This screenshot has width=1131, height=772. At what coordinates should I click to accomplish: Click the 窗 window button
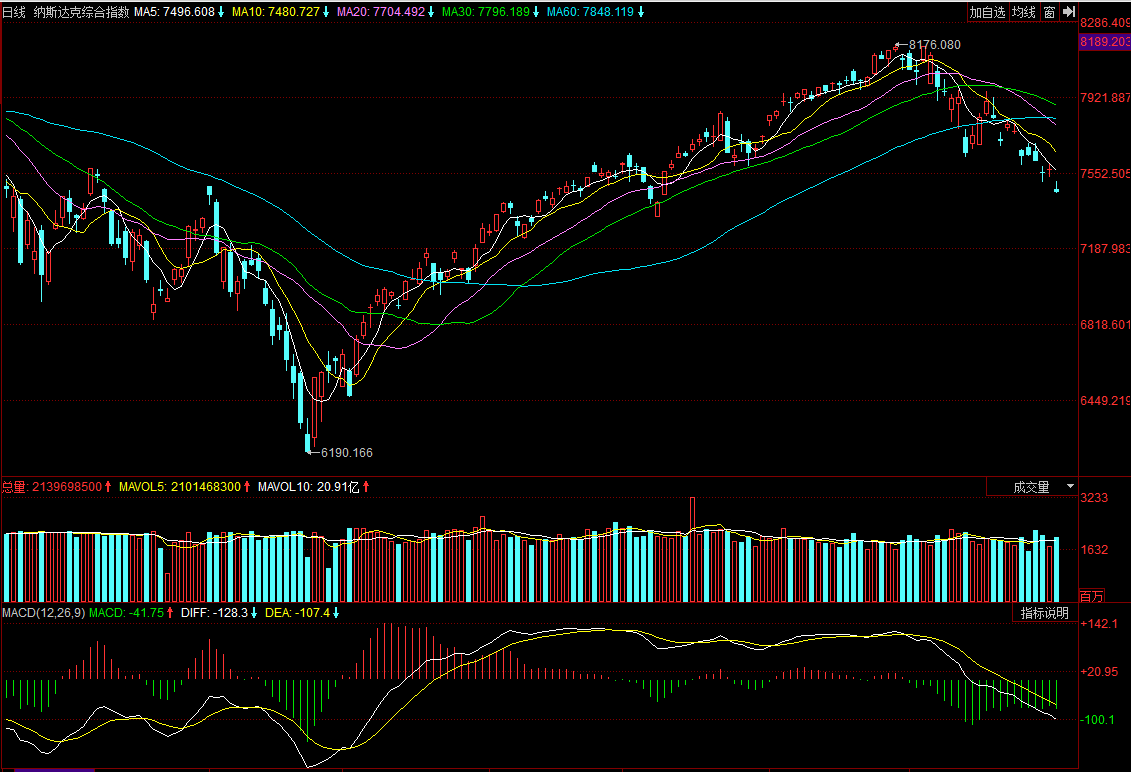(x=1049, y=12)
